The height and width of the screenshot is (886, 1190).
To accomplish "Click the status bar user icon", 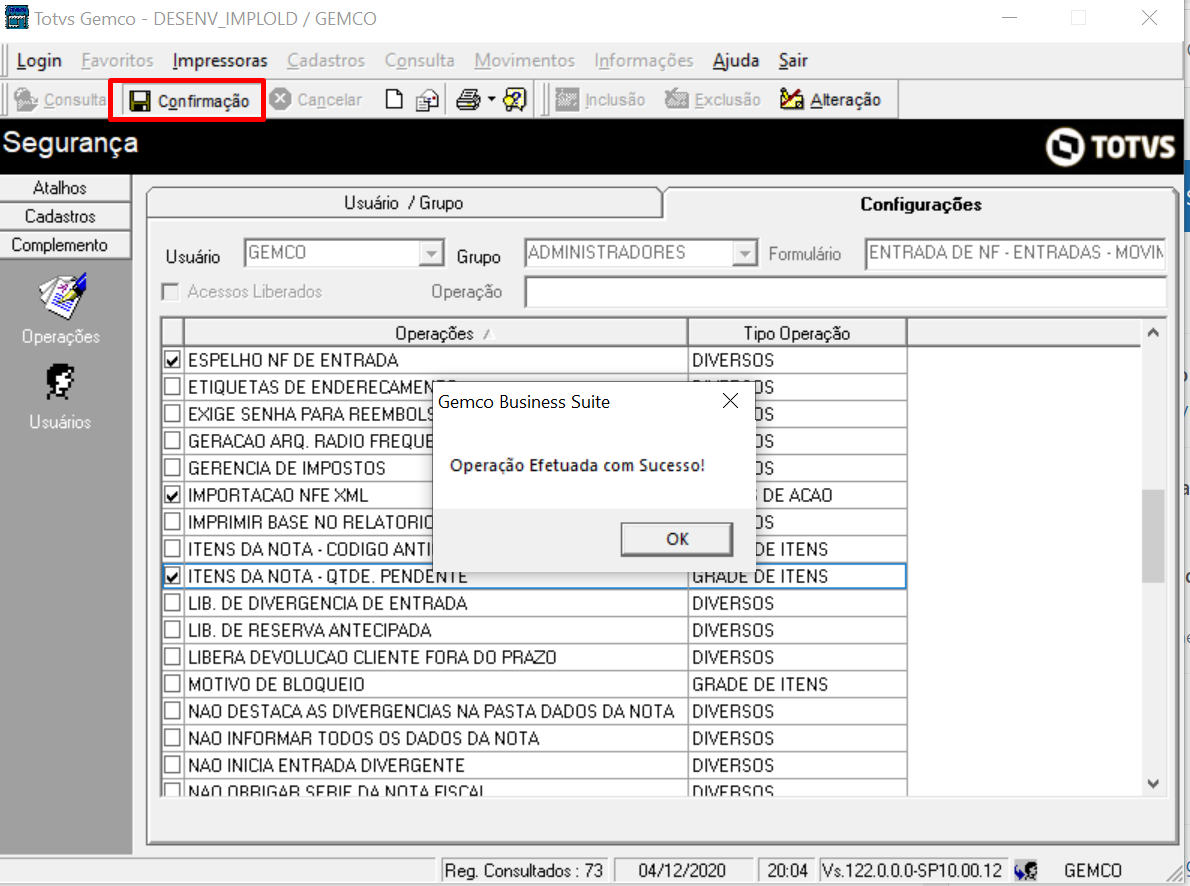I will pos(1026,870).
